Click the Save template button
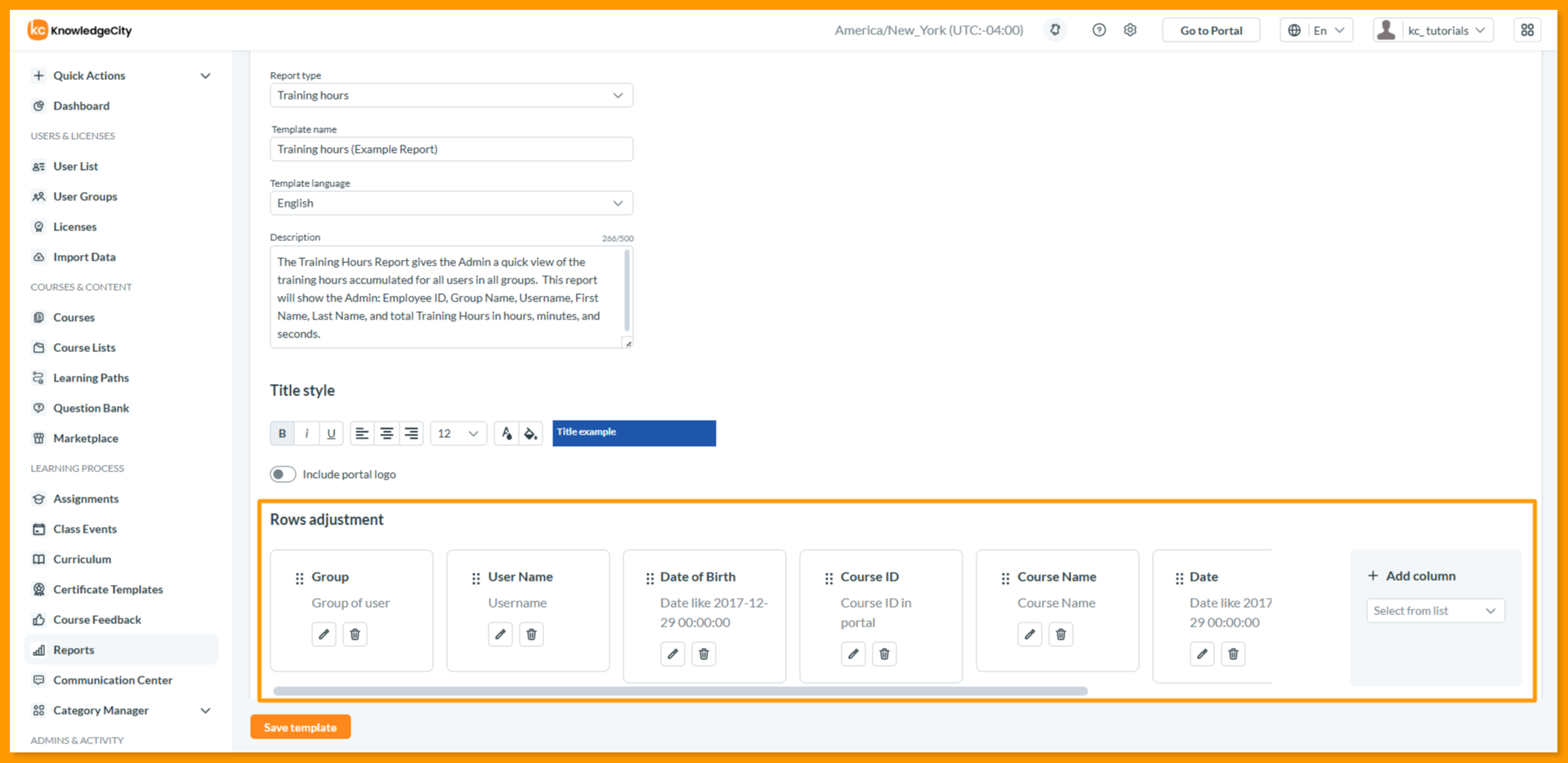1568x763 pixels. [x=301, y=727]
